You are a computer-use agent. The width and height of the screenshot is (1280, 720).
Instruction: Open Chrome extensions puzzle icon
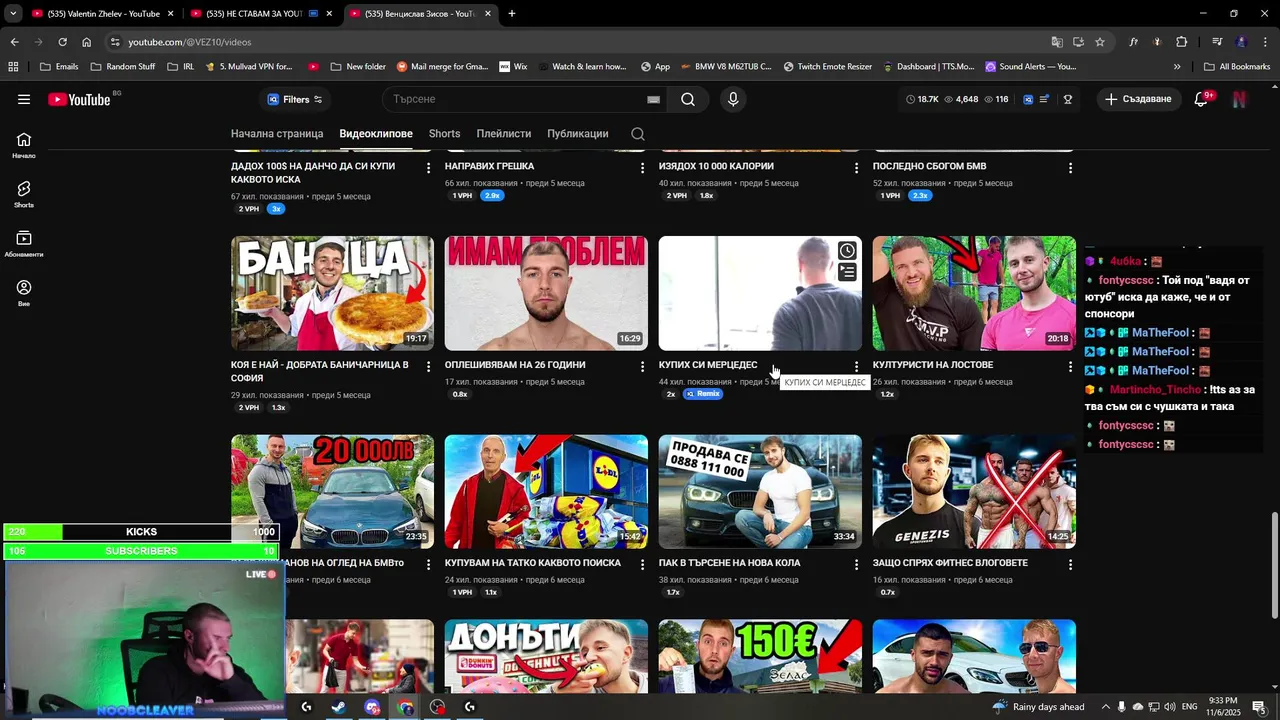coord(1182,42)
